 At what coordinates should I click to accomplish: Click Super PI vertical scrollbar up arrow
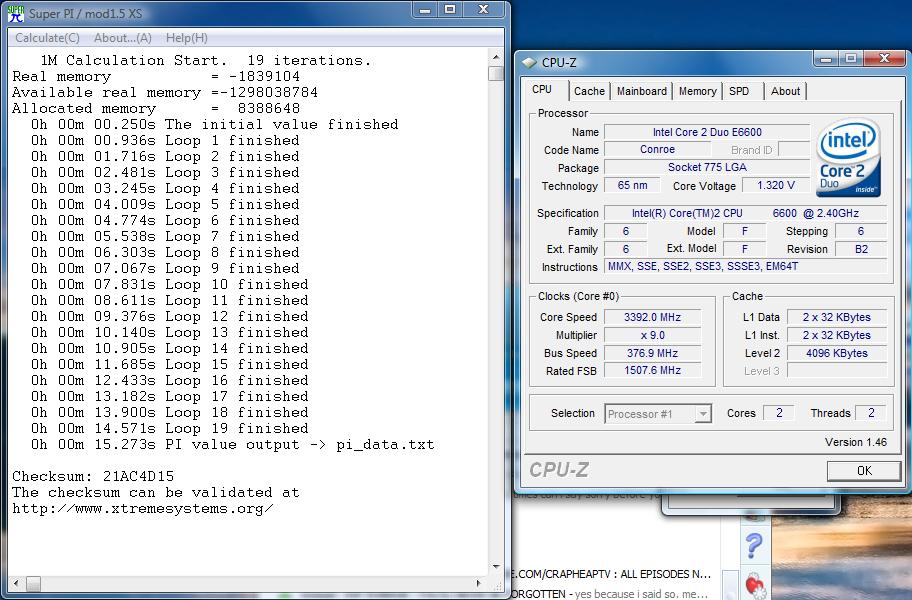(496, 57)
